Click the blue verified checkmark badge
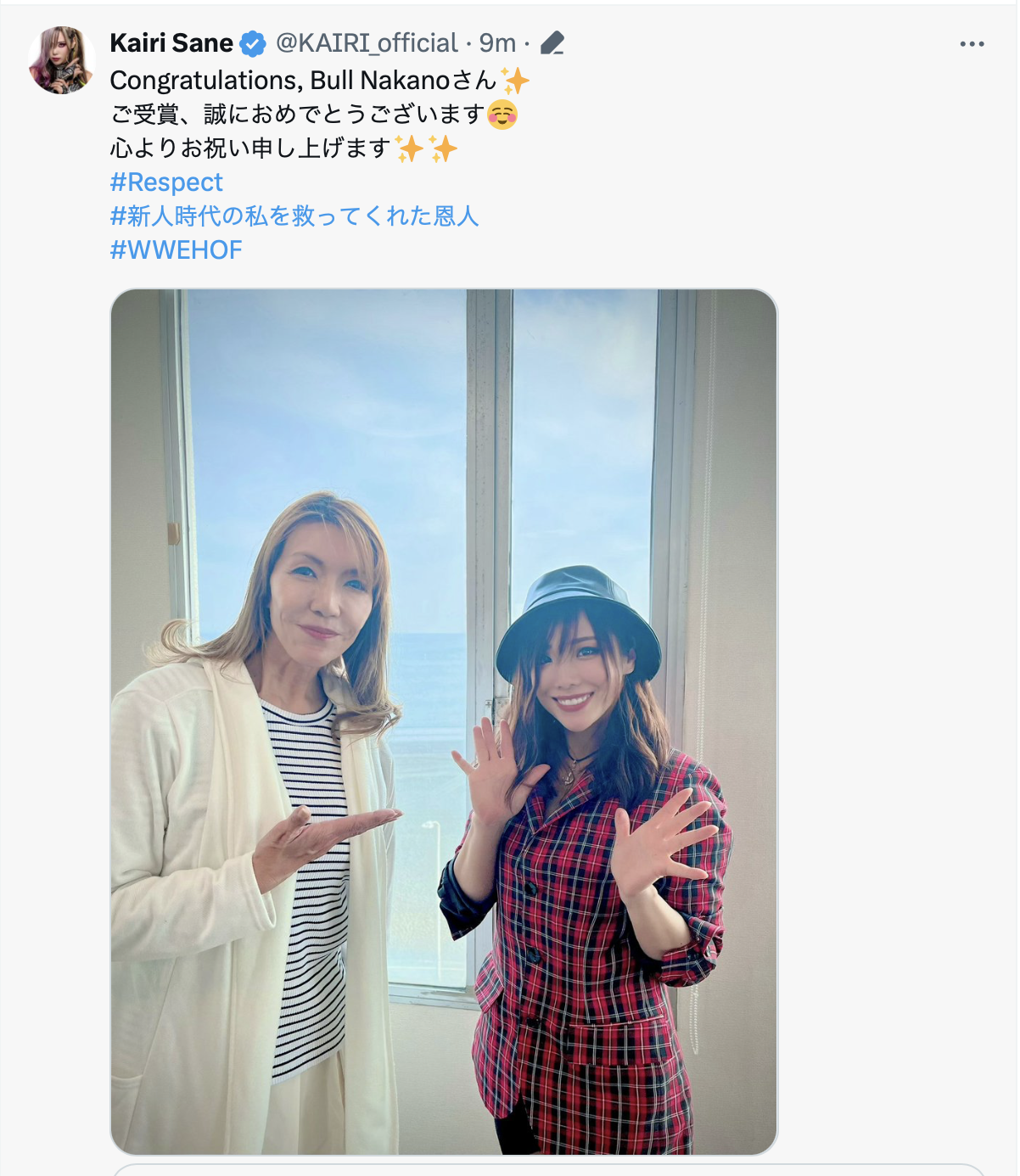Viewport: 1020px width, 1176px height. (252, 43)
